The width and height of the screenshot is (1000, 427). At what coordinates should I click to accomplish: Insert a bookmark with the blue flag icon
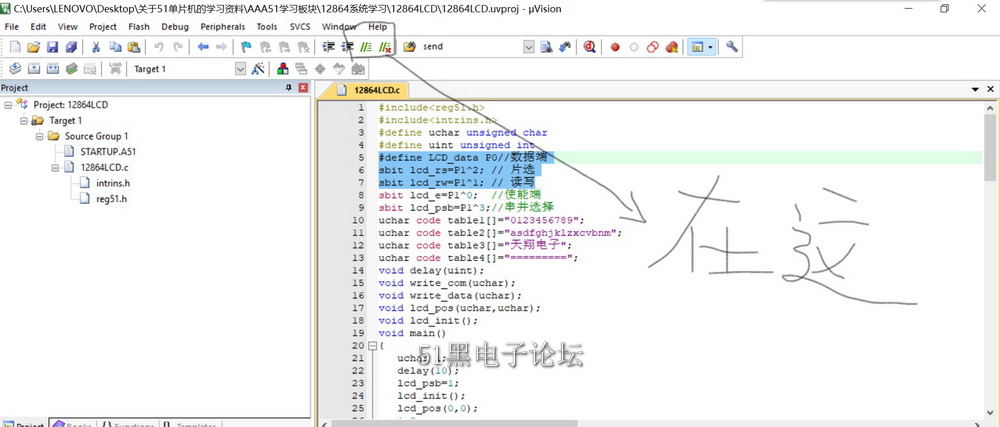pyautogui.click(x=246, y=47)
